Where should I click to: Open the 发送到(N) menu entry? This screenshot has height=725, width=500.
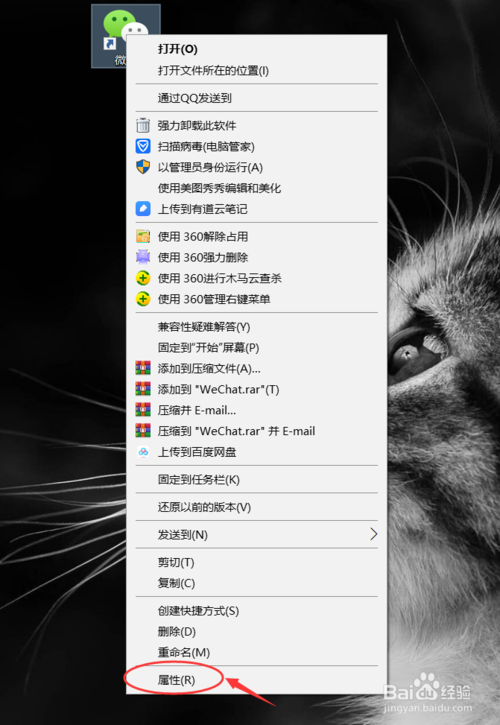pos(256,535)
